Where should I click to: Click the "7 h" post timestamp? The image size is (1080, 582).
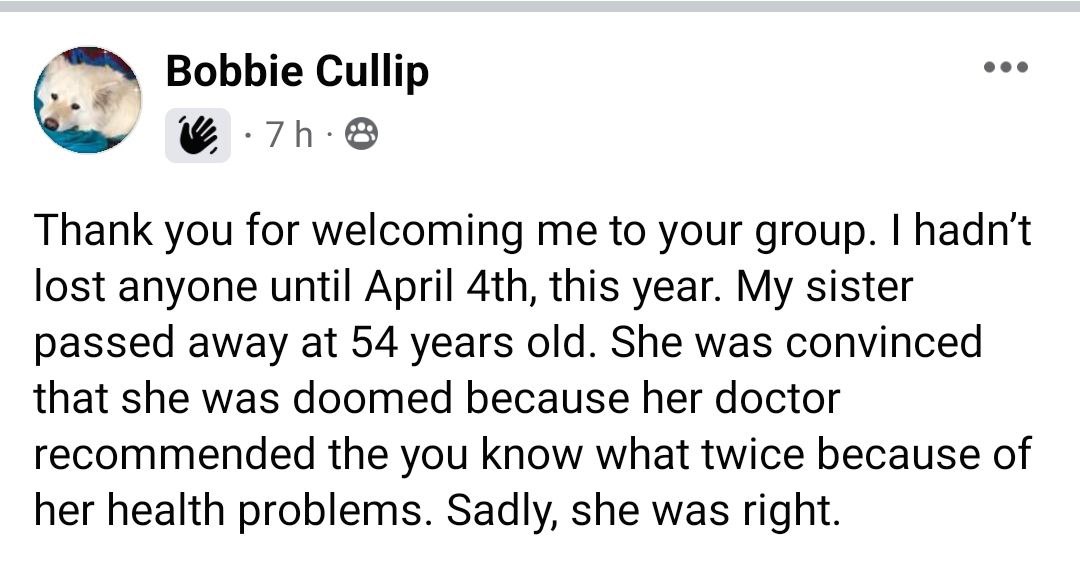289,135
